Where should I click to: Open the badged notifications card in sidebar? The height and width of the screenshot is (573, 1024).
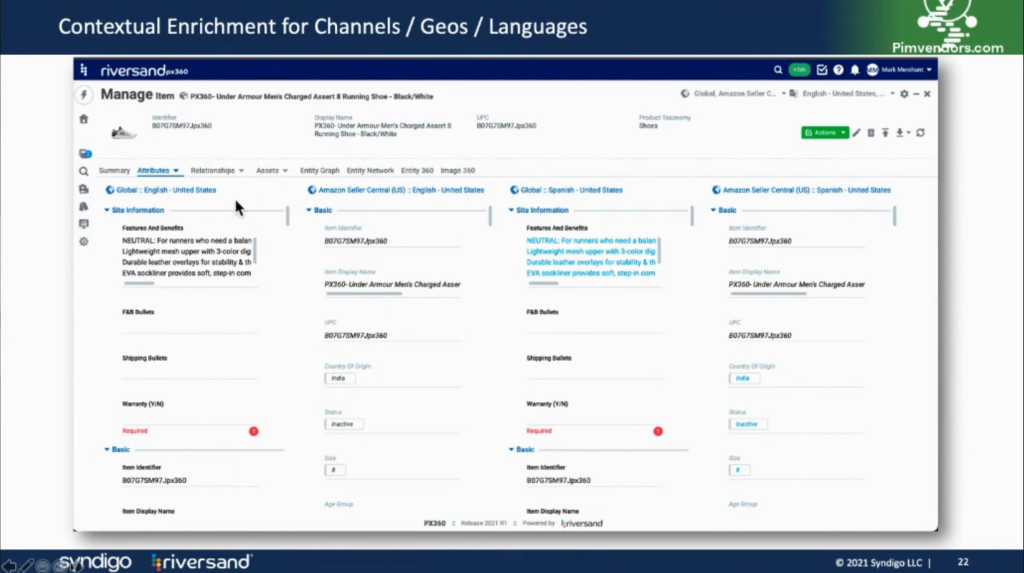(85, 154)
